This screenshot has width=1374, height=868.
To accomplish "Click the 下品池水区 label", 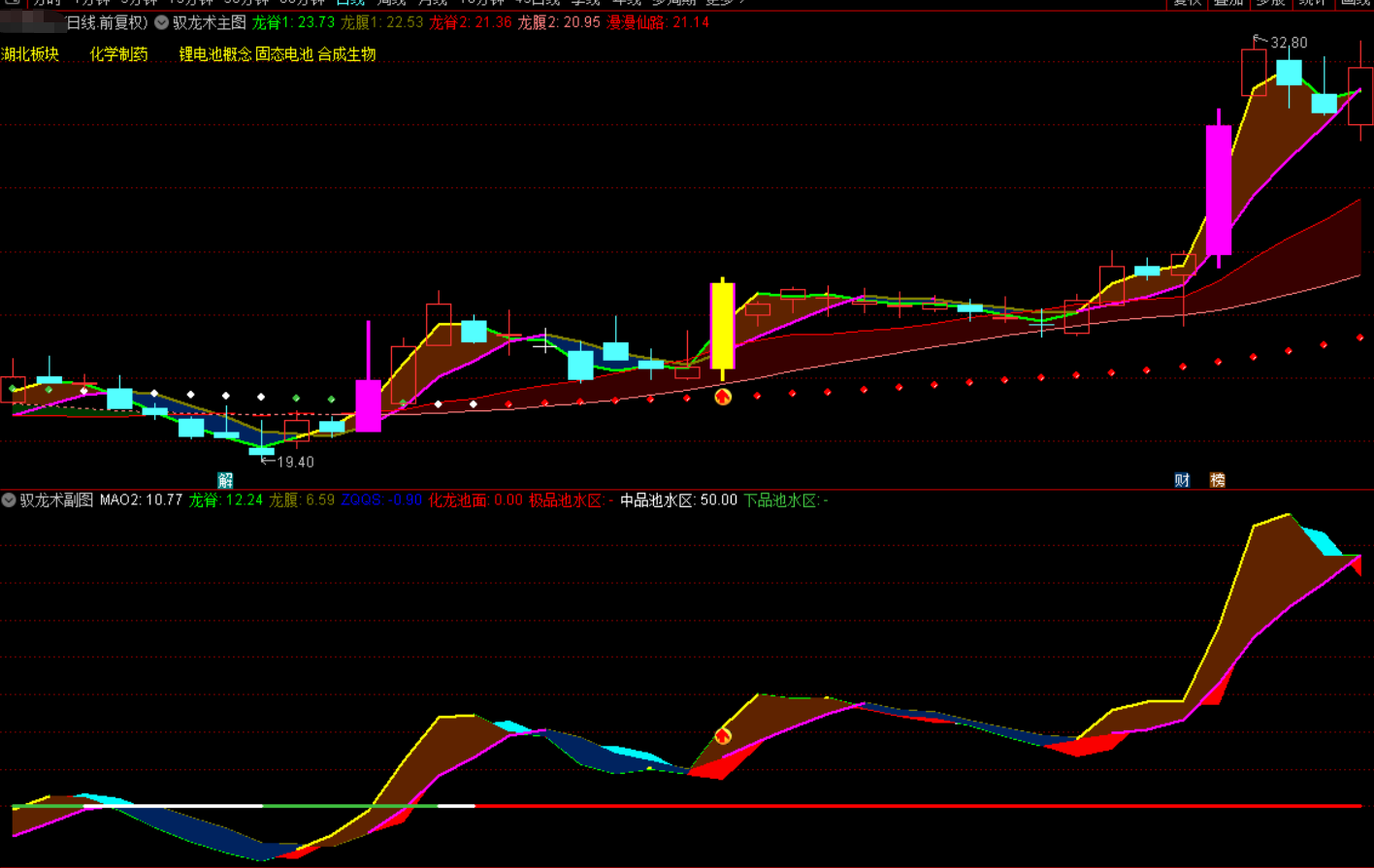I will (x=786, y=500).
